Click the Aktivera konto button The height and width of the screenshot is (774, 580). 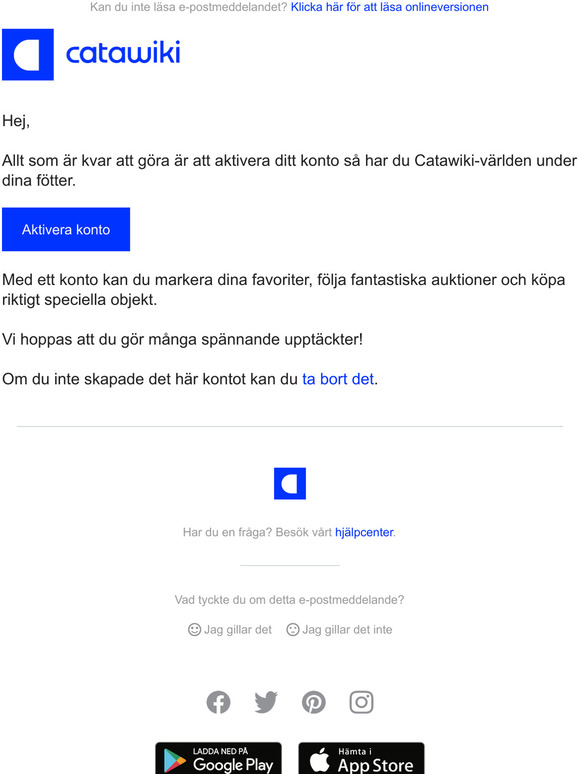[66, 230]
